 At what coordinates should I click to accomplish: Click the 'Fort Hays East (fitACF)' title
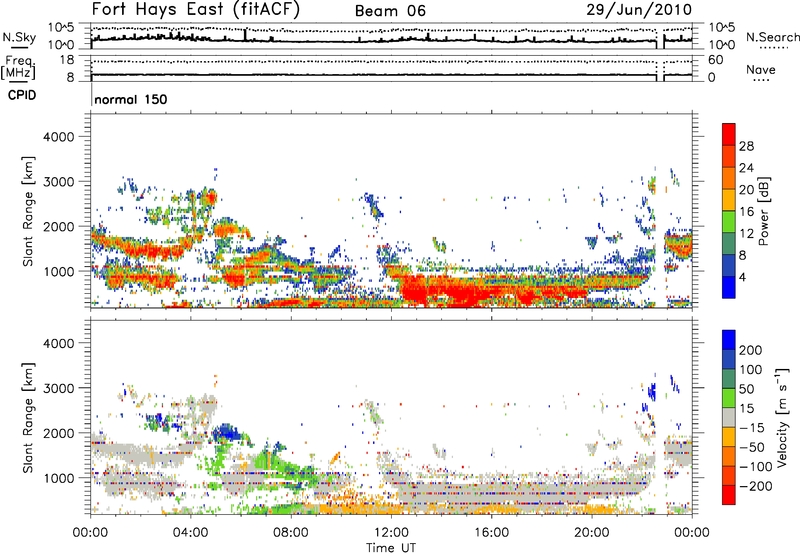click(196, 10)
